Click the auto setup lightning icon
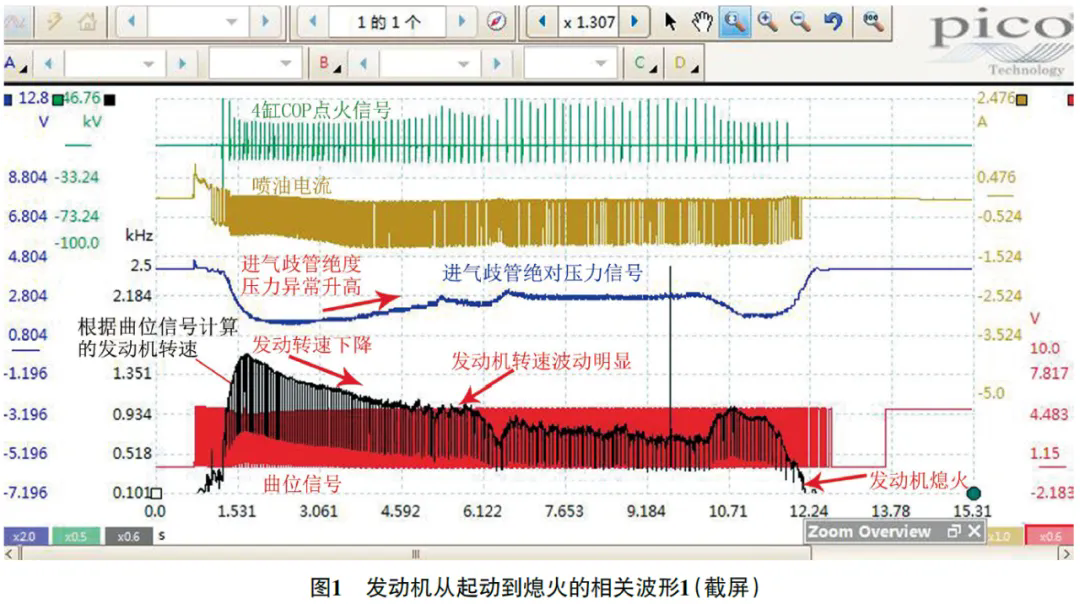 (x=54, y=22)
